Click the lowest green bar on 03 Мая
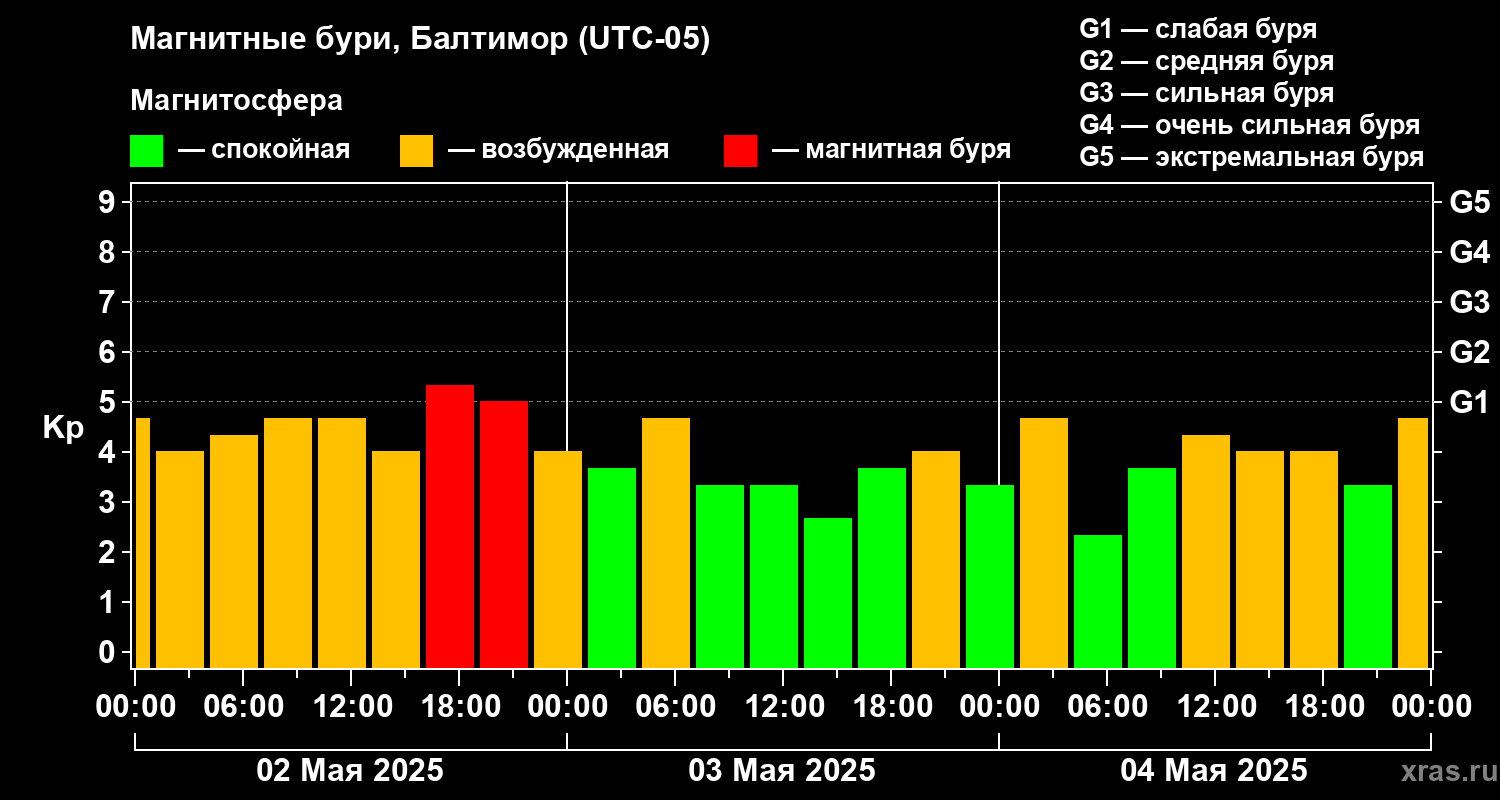 pos(828,593)
